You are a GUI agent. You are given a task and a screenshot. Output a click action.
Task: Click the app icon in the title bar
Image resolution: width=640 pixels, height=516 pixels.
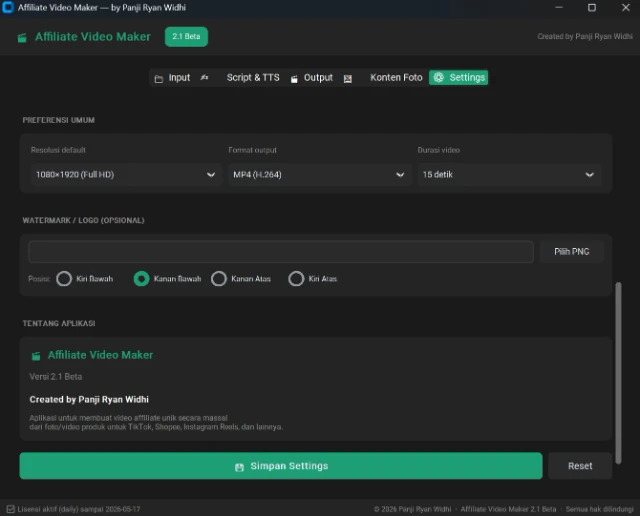(8, 7)
